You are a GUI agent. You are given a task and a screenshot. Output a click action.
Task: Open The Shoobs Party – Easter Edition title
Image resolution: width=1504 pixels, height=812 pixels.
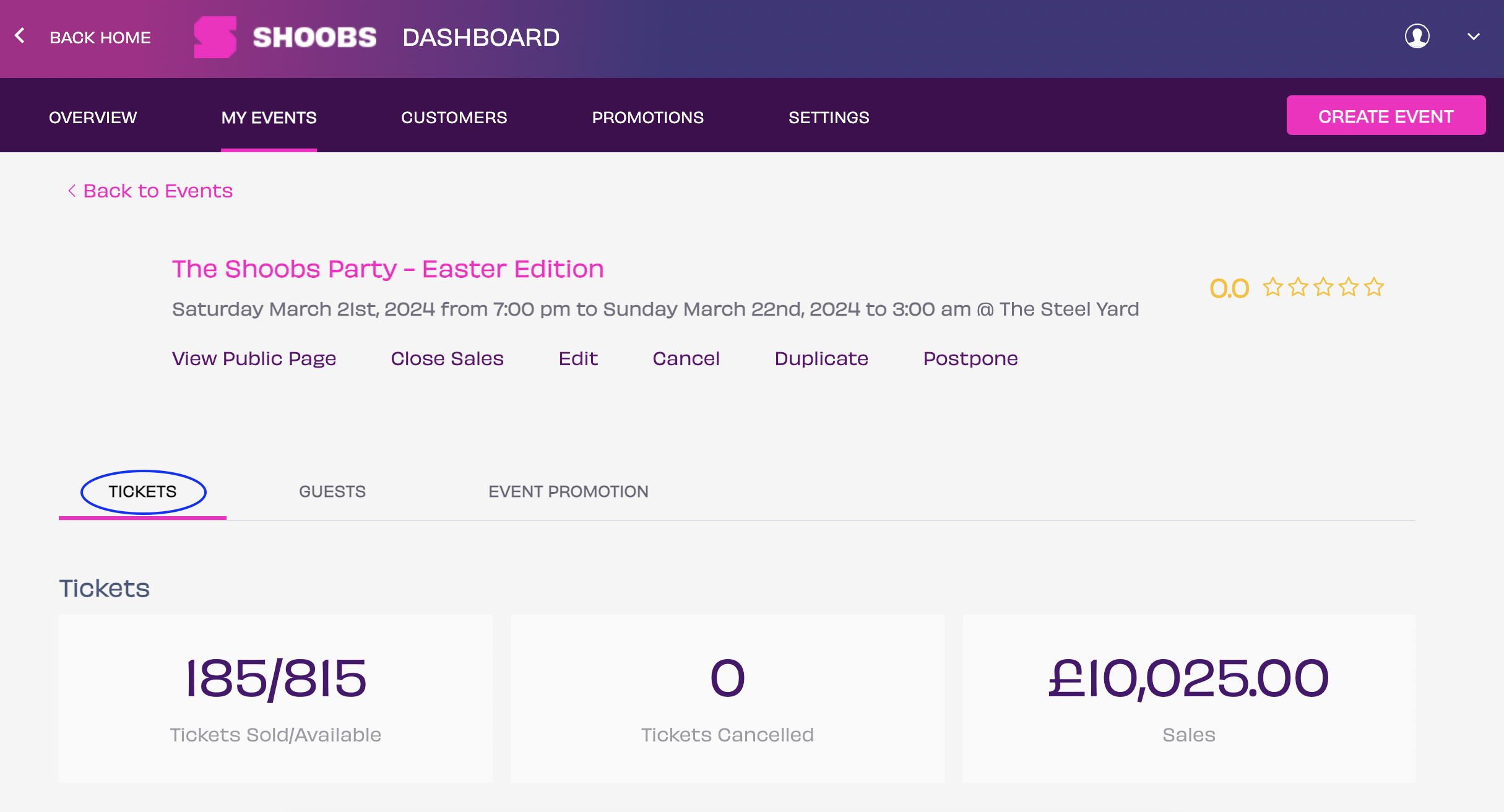(x=387, y=269)
